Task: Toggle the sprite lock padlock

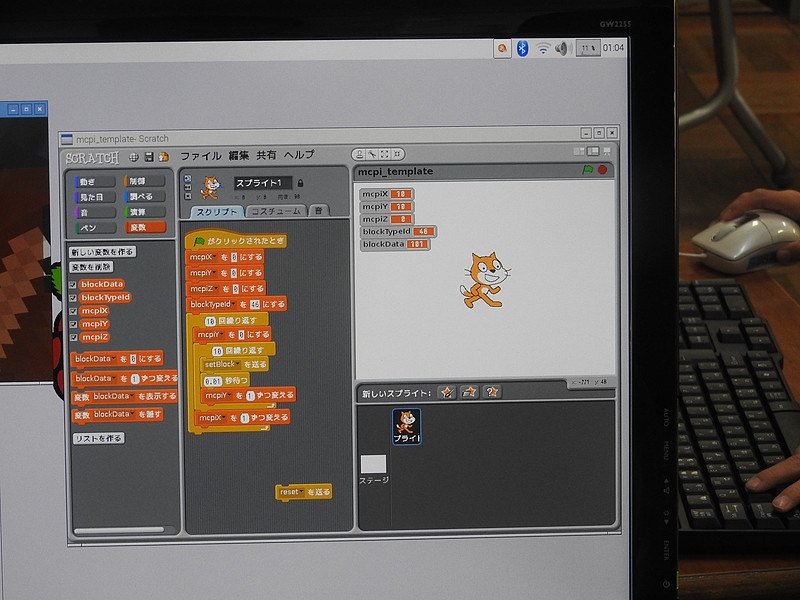Action: (x=301, y=182)
